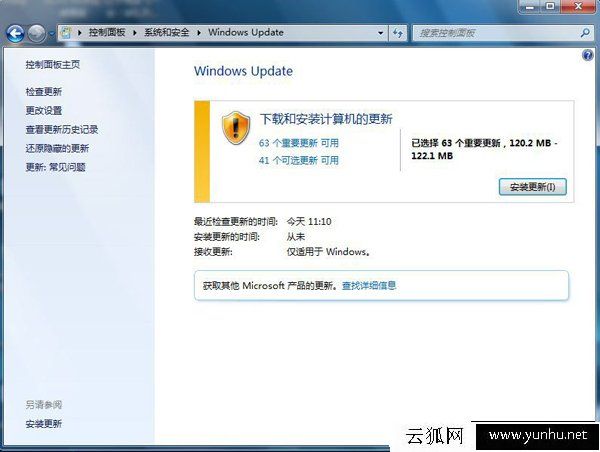Open the 63 个重要更新 可用 link

[299, 143]
